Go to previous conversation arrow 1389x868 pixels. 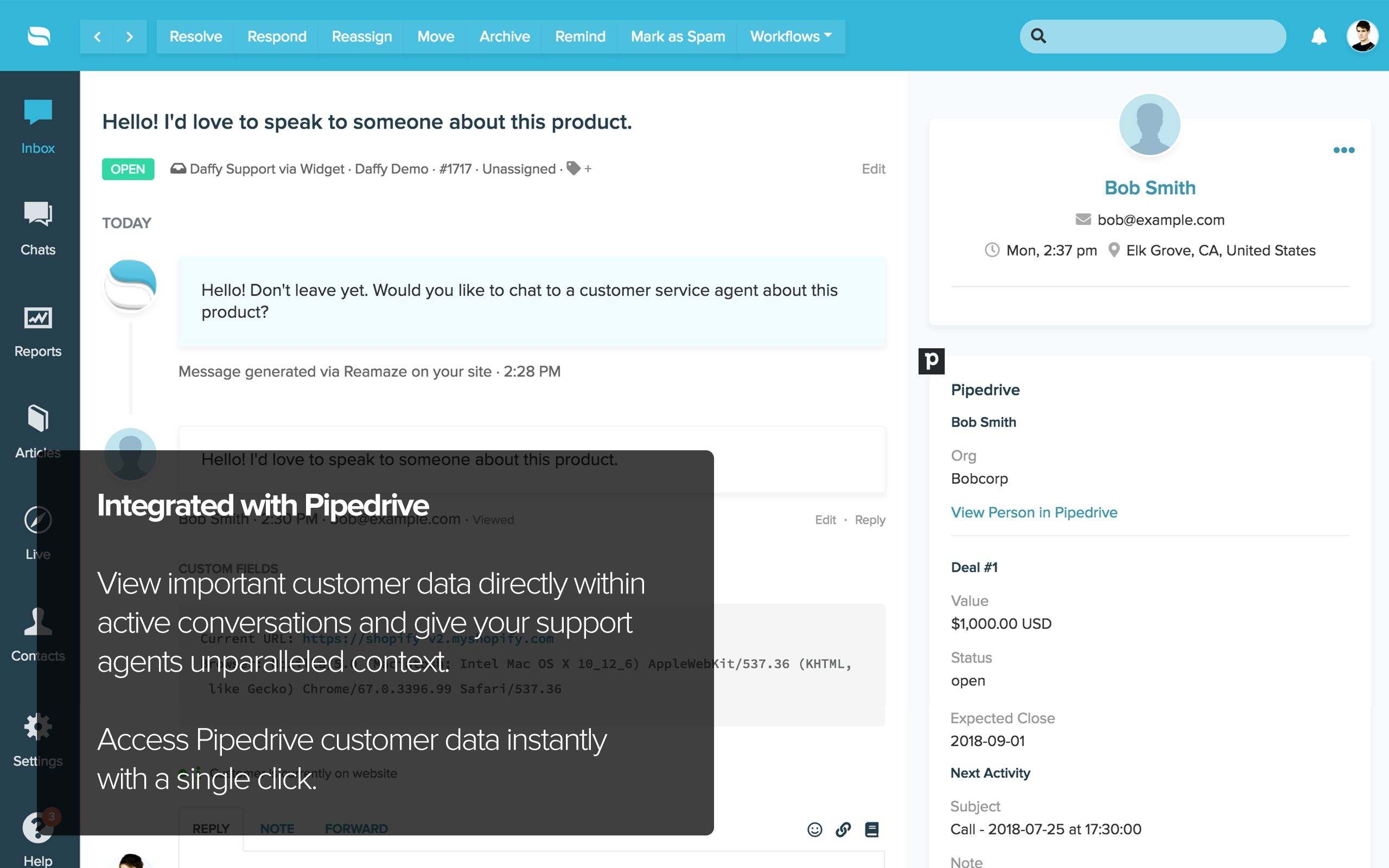coord(97,37)
